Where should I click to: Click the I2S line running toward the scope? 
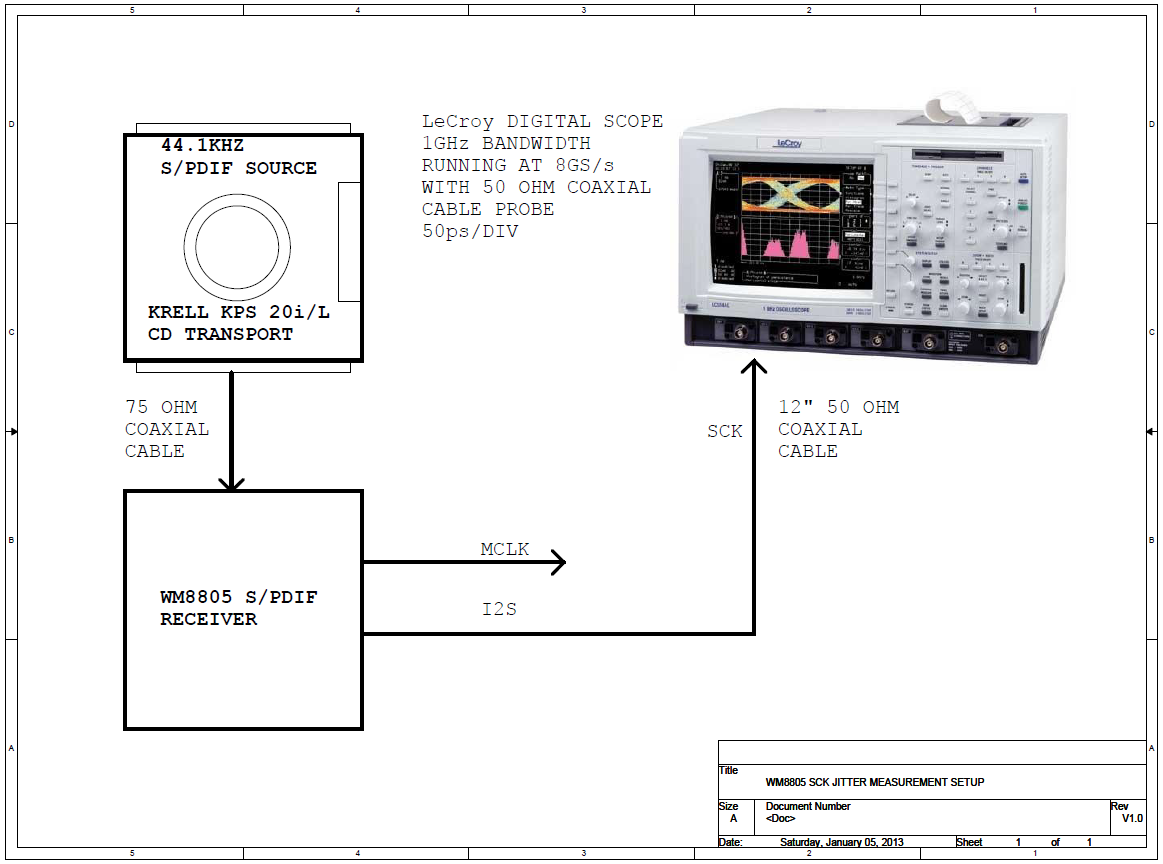click(x=558, y=633)
